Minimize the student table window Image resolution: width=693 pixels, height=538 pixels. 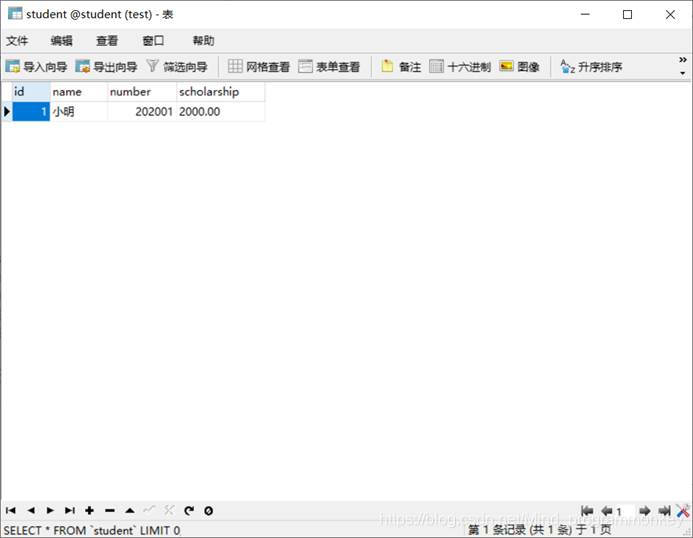pyautogui.click(x=585, y=14)
